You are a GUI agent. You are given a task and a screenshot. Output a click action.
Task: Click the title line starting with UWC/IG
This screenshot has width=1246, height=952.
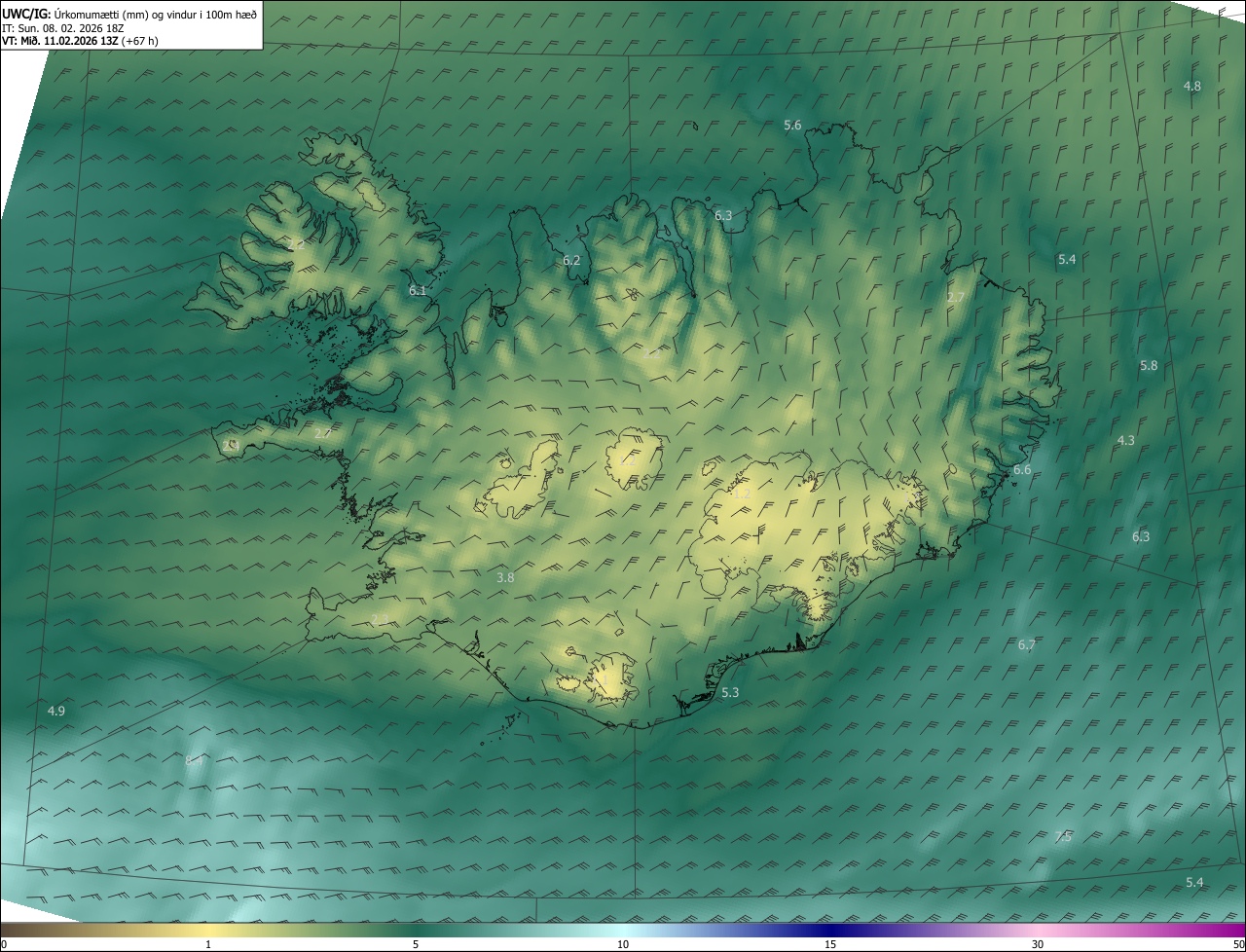click(129, 13)
